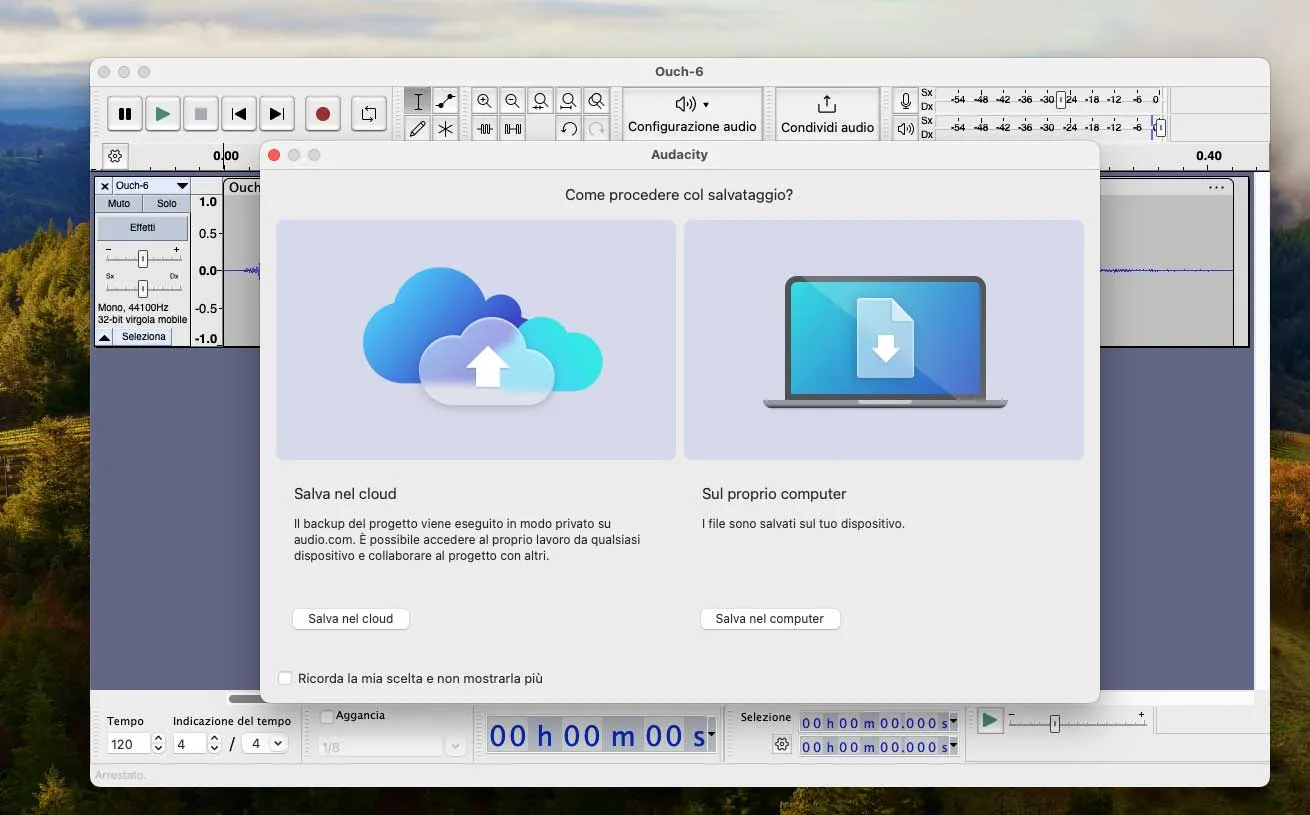Viewport: 1310px width, 815px height.
Task: Click the microphone record meter icon
Action: [906, 101]
